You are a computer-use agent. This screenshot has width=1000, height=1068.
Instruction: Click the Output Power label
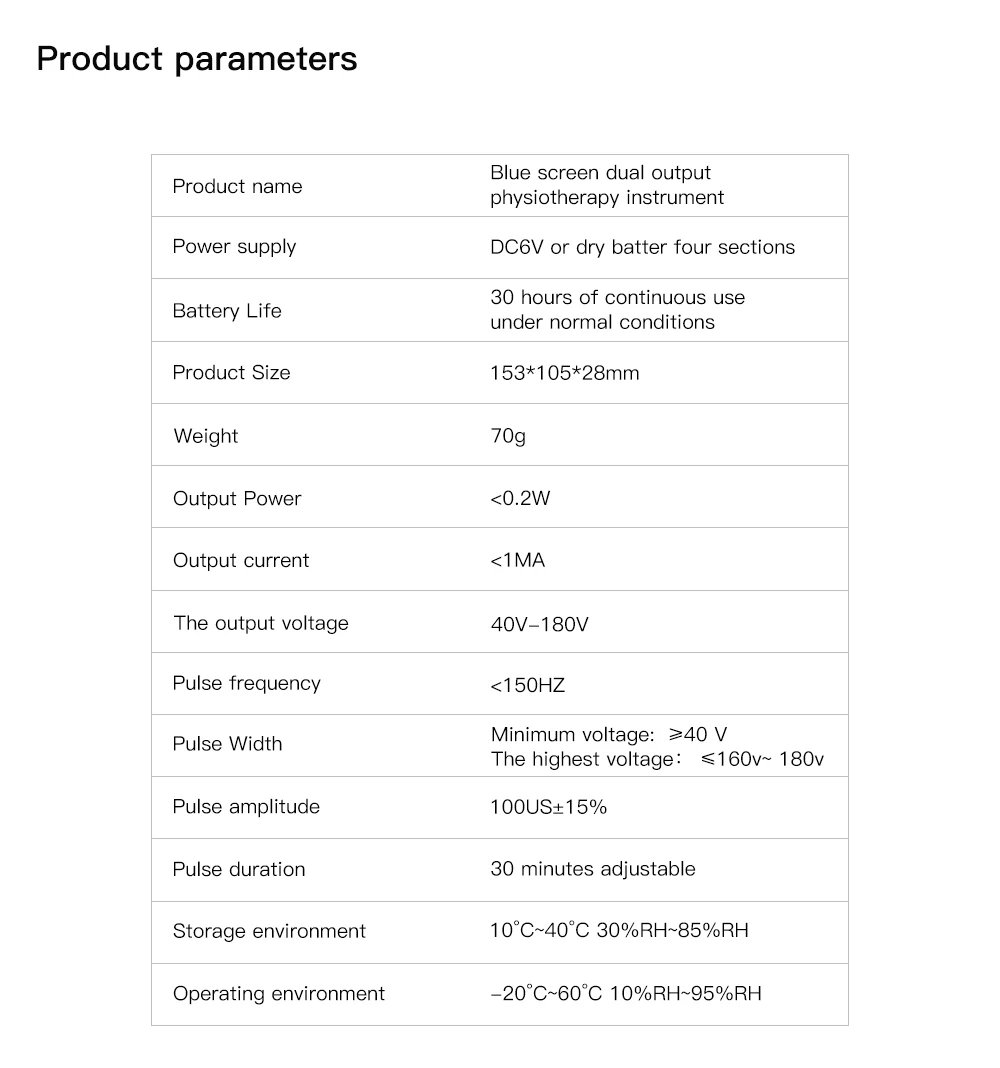pos(237,499)
